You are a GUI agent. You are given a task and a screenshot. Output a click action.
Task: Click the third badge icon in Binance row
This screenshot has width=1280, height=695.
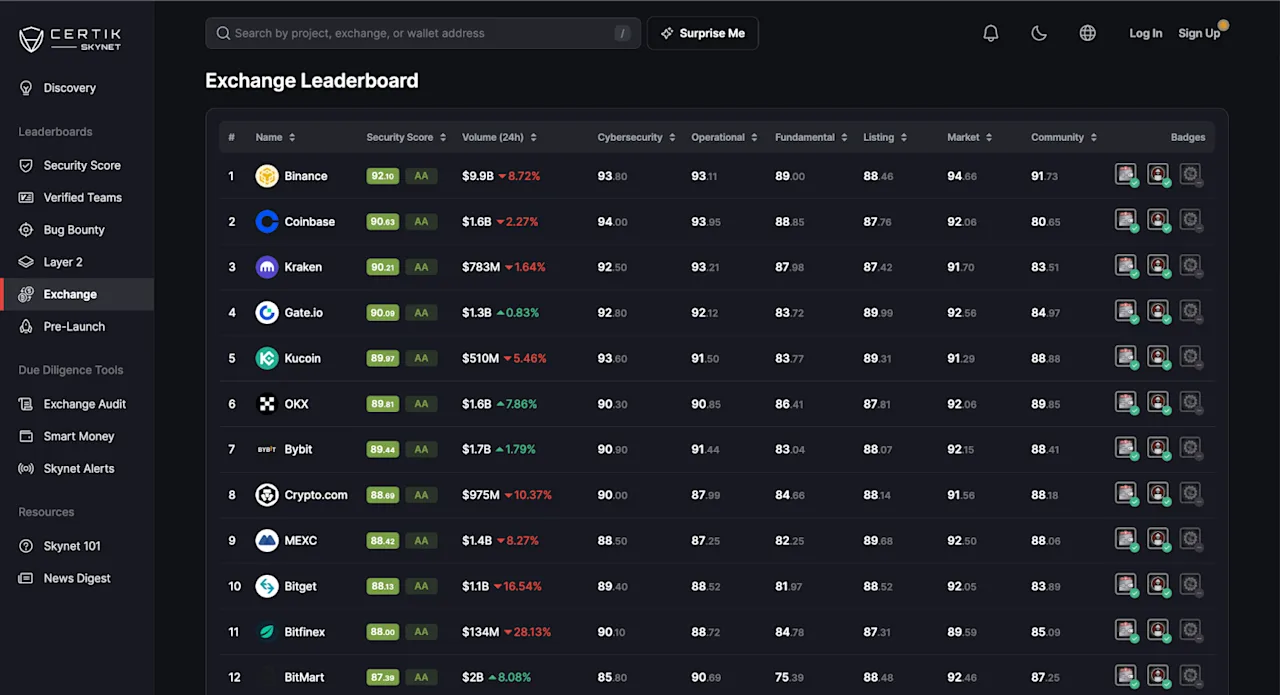[1190, 175]
